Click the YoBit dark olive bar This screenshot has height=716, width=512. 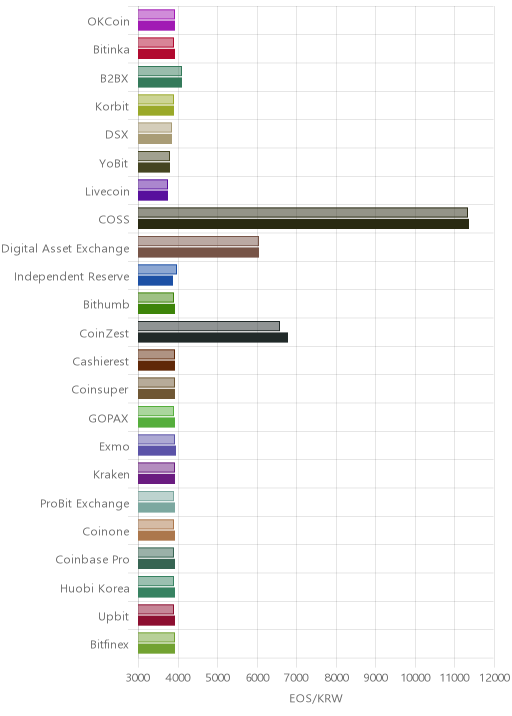[154, 168]
